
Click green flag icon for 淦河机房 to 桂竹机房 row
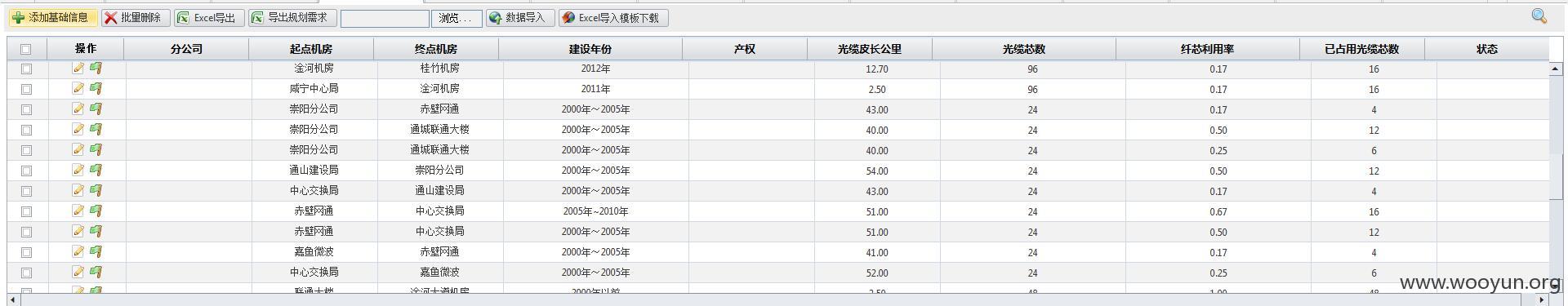(x=96, y=68)
